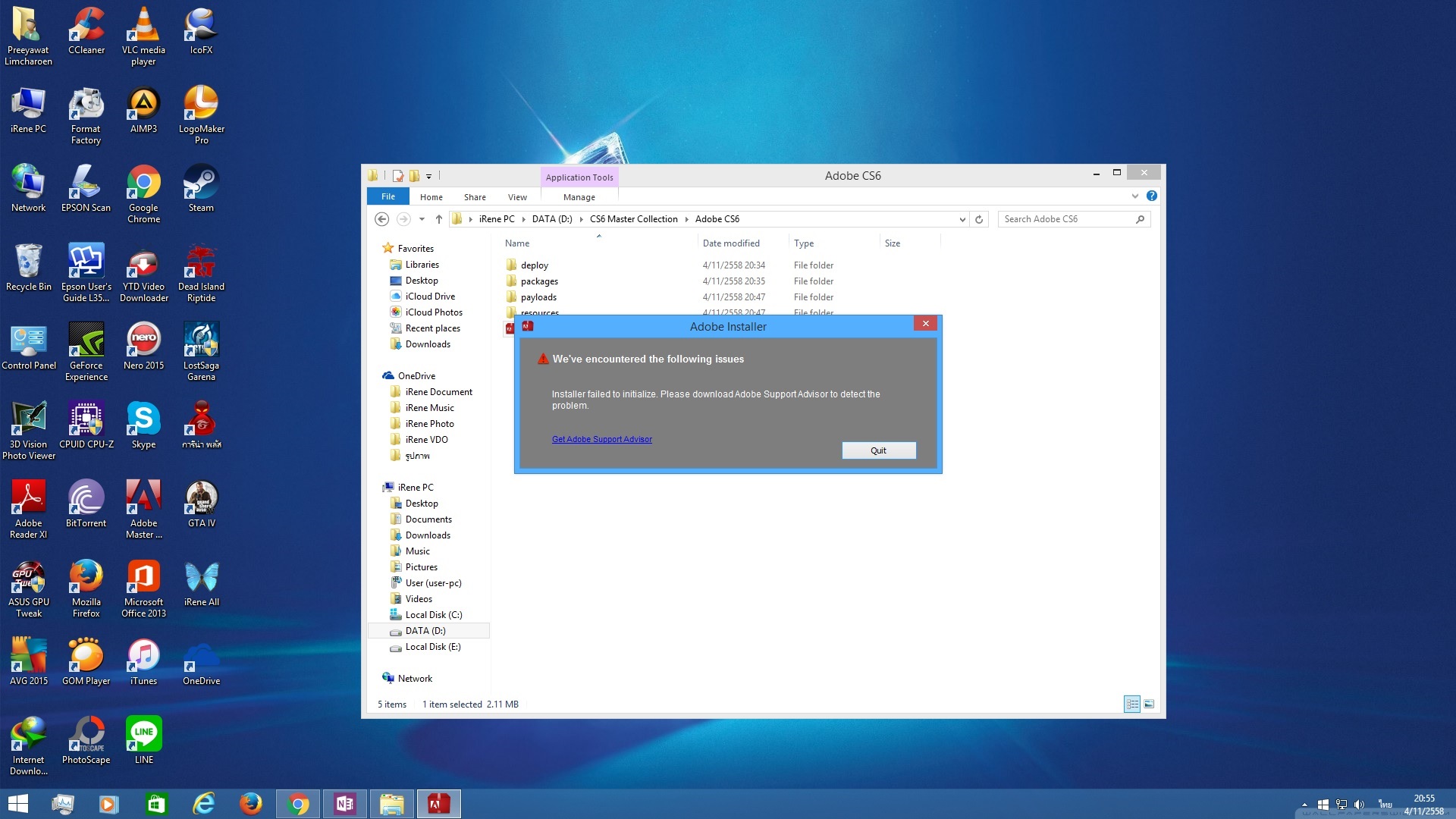Select Adobe Master Collection desktop icon

point(143,510)
